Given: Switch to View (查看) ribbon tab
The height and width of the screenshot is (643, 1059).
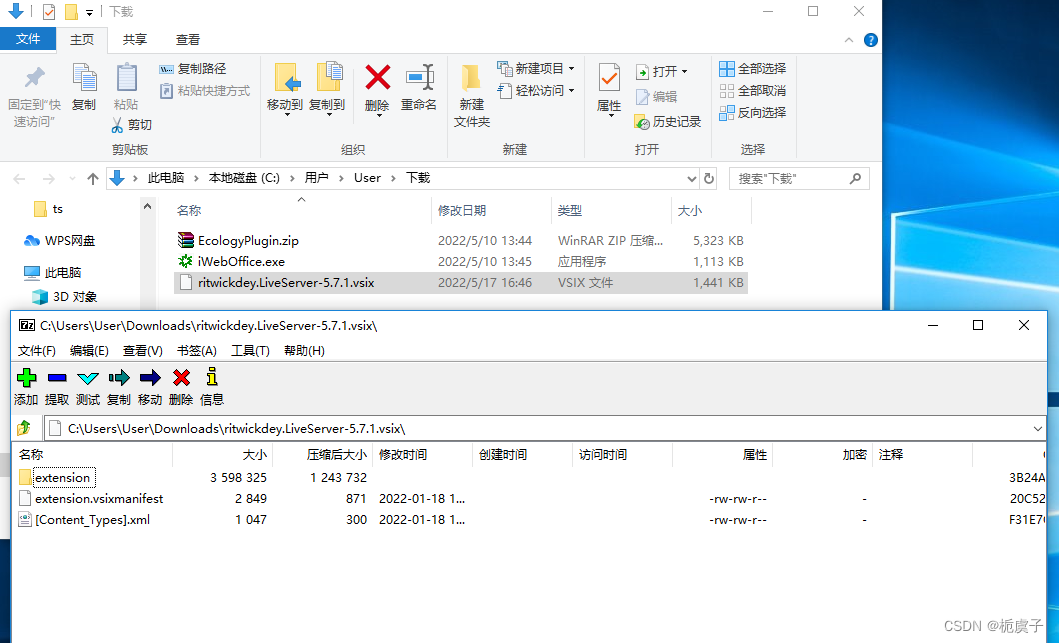Looking at the screenshot, I should tap(187, 39).
